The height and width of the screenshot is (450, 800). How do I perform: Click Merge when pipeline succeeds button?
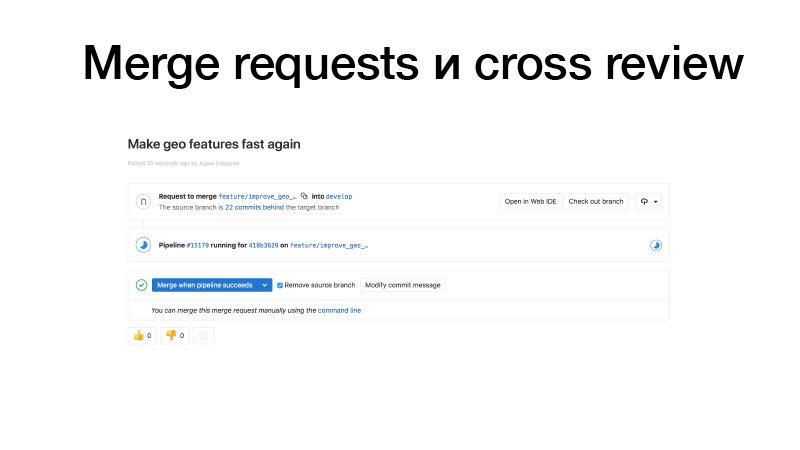click(205, 285)
